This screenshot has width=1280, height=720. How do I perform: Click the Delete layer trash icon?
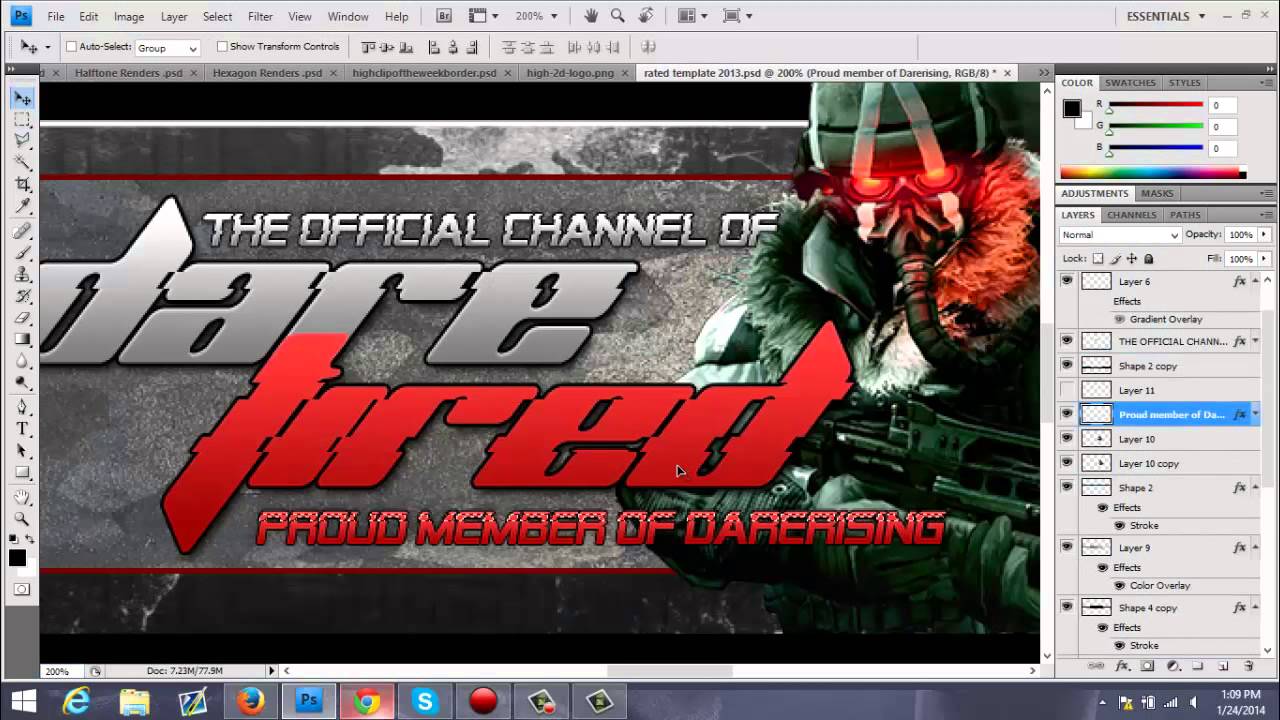tap(1248, 666)
